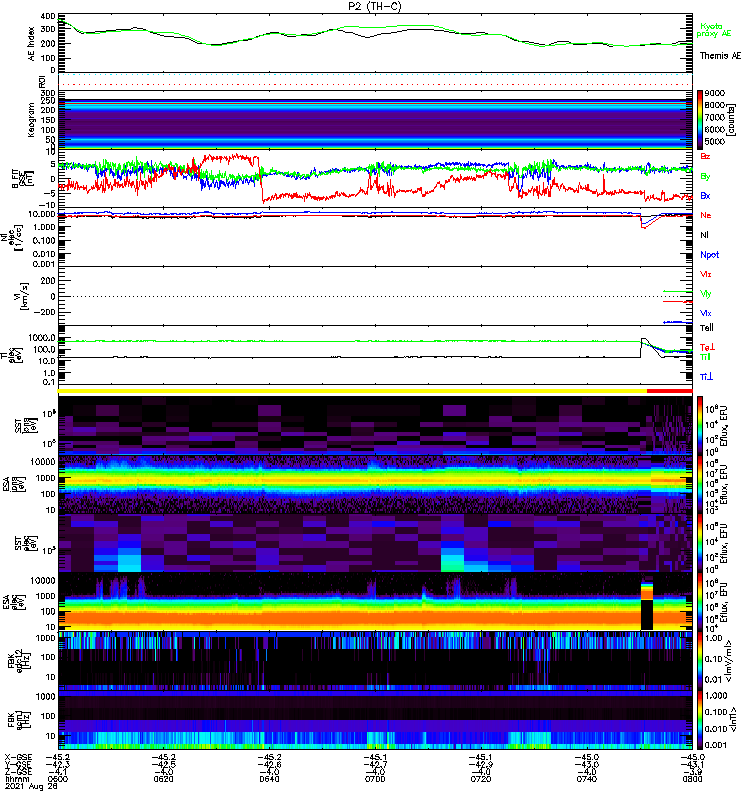Viewport: 750px width, 800px height.
Task: Click the red Viz velocity legend label
Action: pyautogui.click(x=706, y=274)
